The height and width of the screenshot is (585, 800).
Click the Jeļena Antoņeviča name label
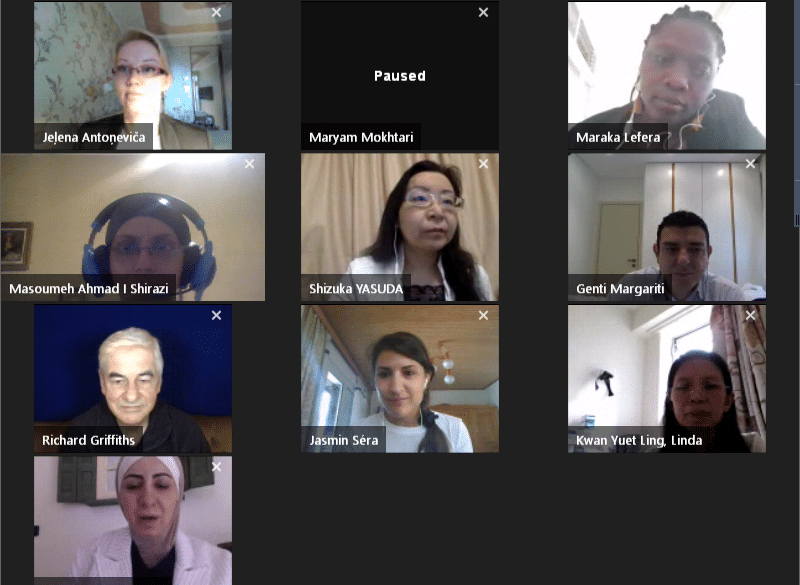tap(94, 137)
